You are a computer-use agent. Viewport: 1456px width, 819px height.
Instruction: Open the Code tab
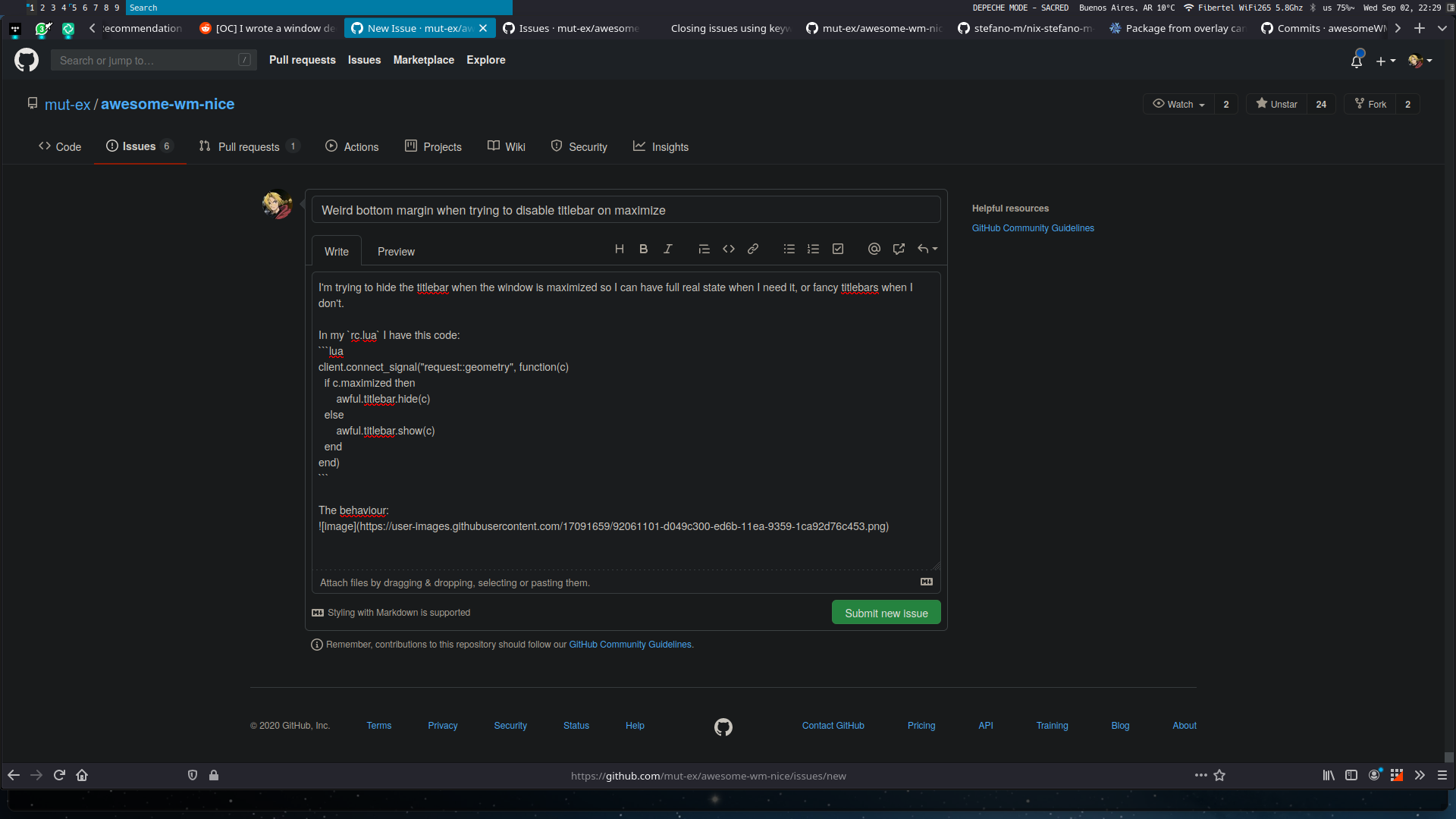tap(60, 146)
